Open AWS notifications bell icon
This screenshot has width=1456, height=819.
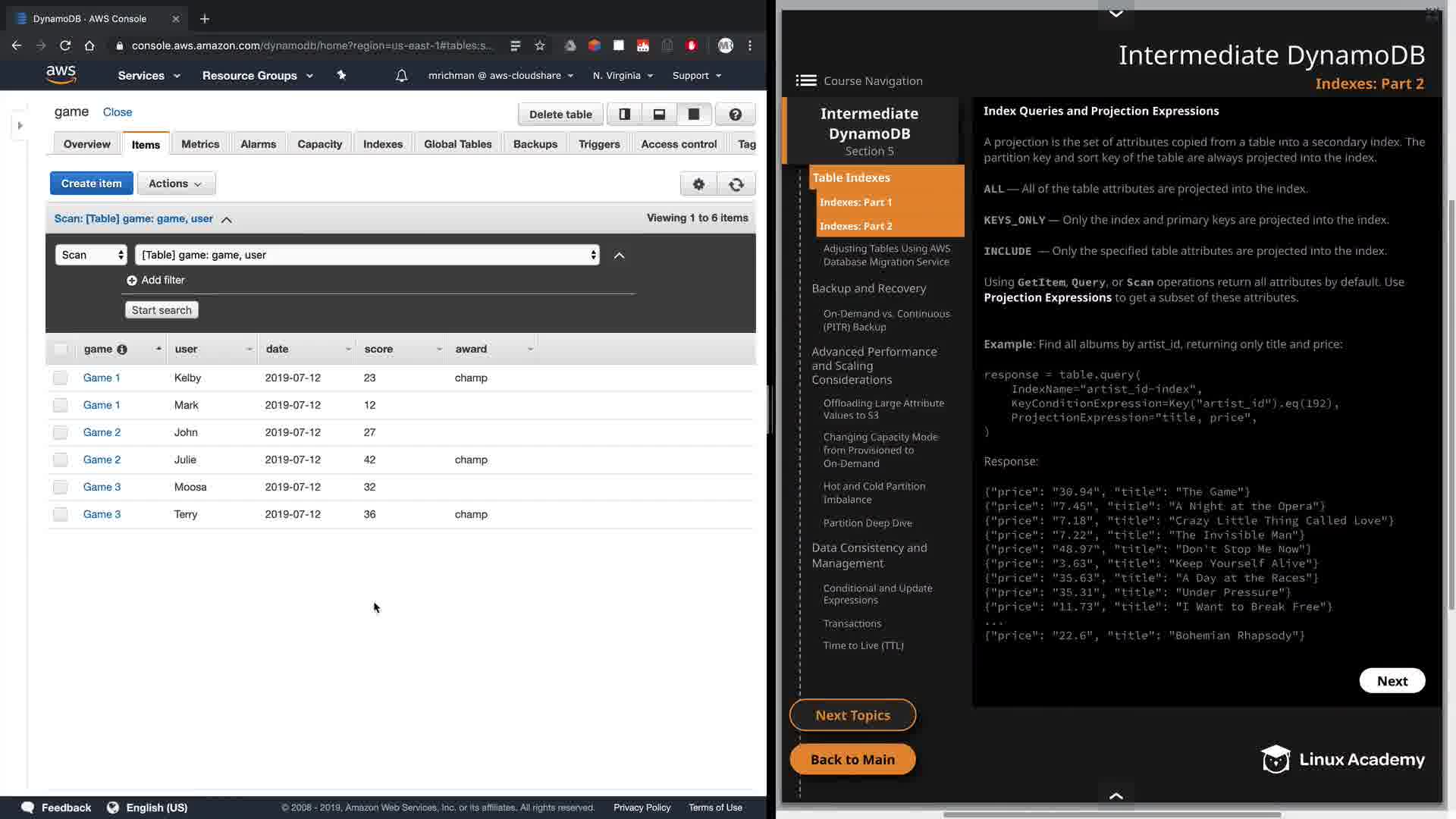click(x=402, y=76)
